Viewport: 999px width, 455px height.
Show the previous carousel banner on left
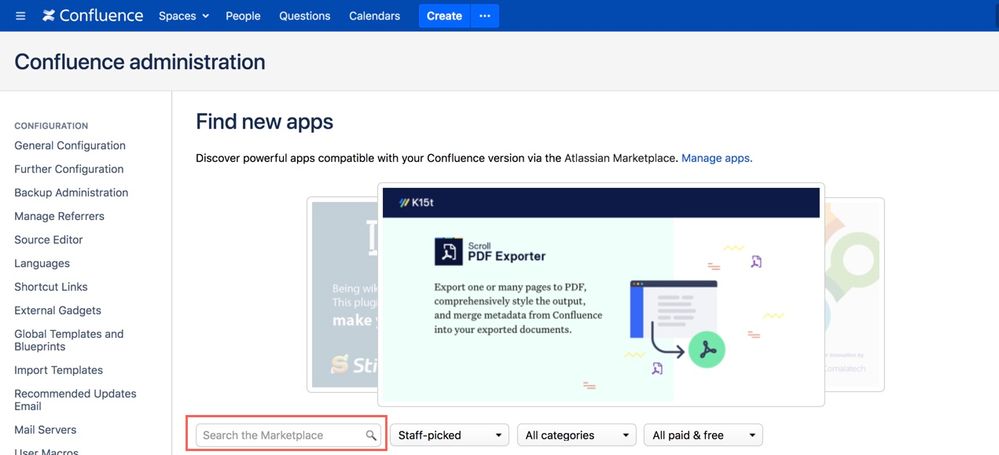[x=341, y=294]
